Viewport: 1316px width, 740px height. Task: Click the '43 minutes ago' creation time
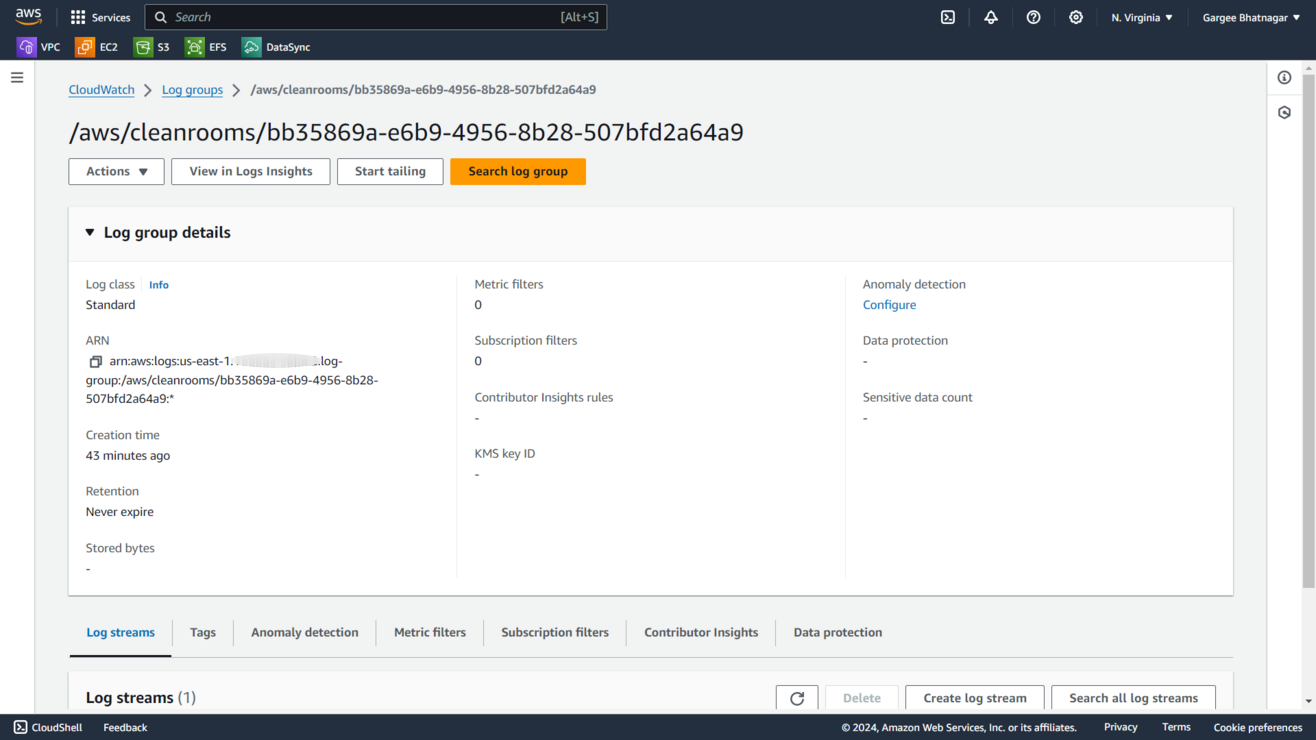click(128, 455)
